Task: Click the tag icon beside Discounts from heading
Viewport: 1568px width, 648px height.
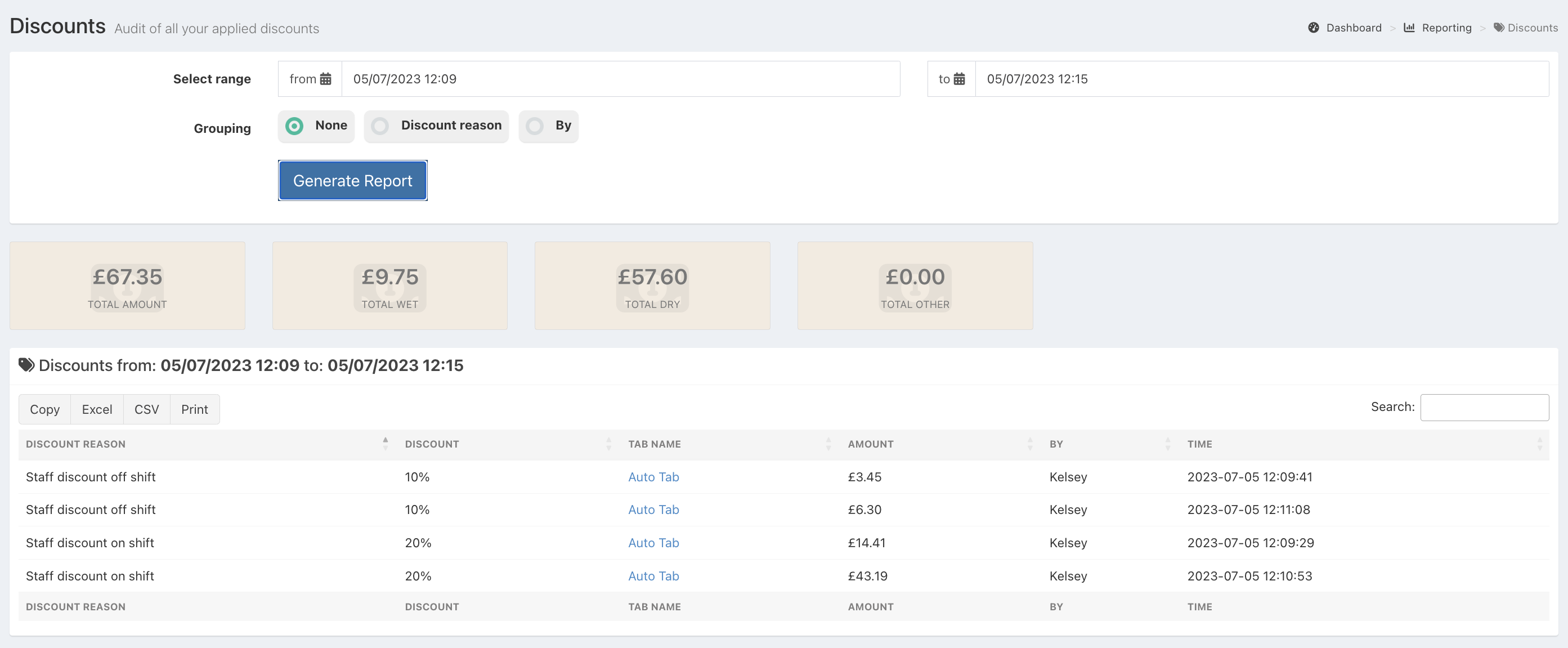Action: [x=26, y=365]
